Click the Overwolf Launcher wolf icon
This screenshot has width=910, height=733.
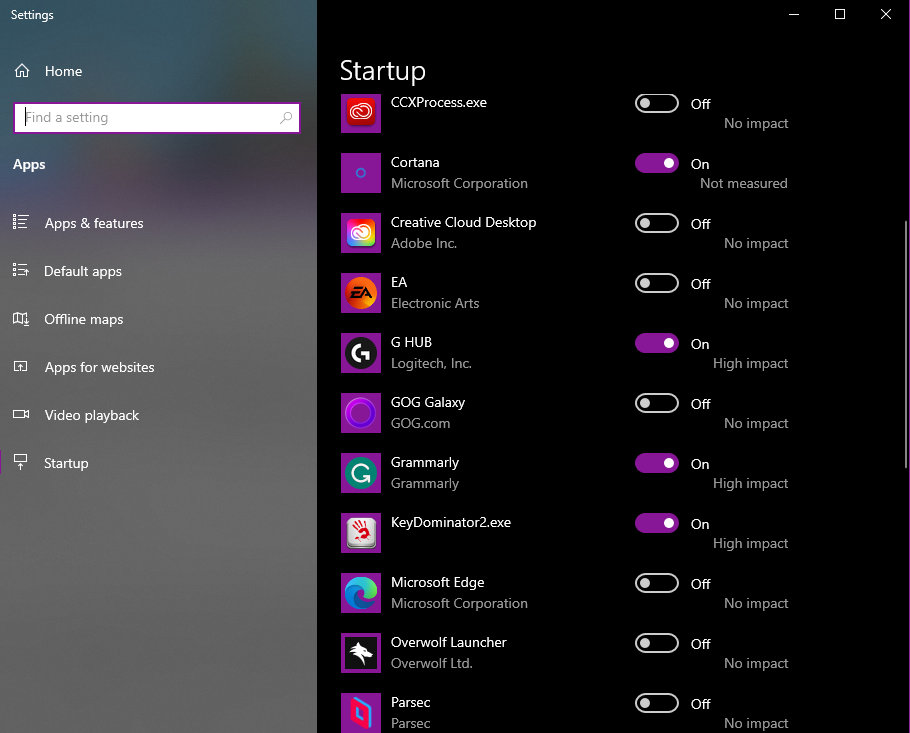pos(361,653)
